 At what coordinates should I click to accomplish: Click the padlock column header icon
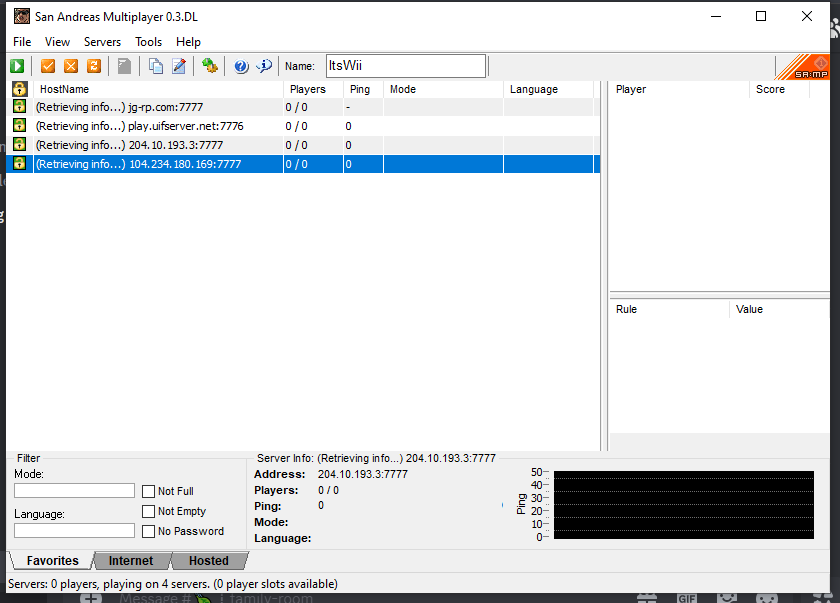(x=20, y=89)
